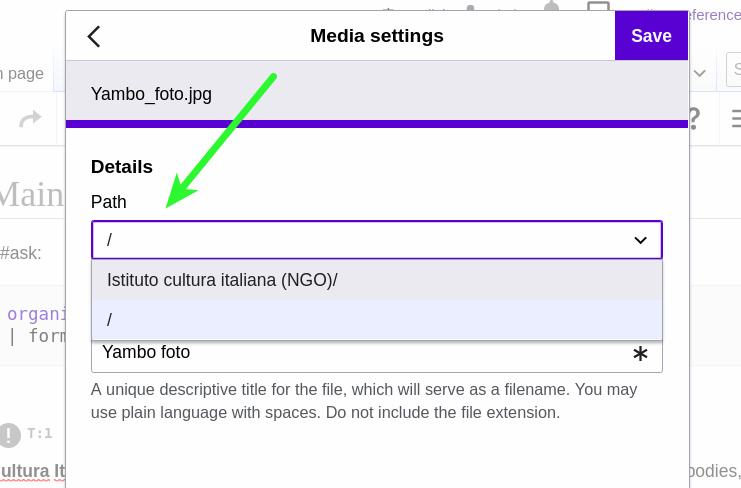This screenshot has height=488, width=741.
Task: Click the required asterisk indicator icon
Action: pyautogui.click(x=641, y=354)
